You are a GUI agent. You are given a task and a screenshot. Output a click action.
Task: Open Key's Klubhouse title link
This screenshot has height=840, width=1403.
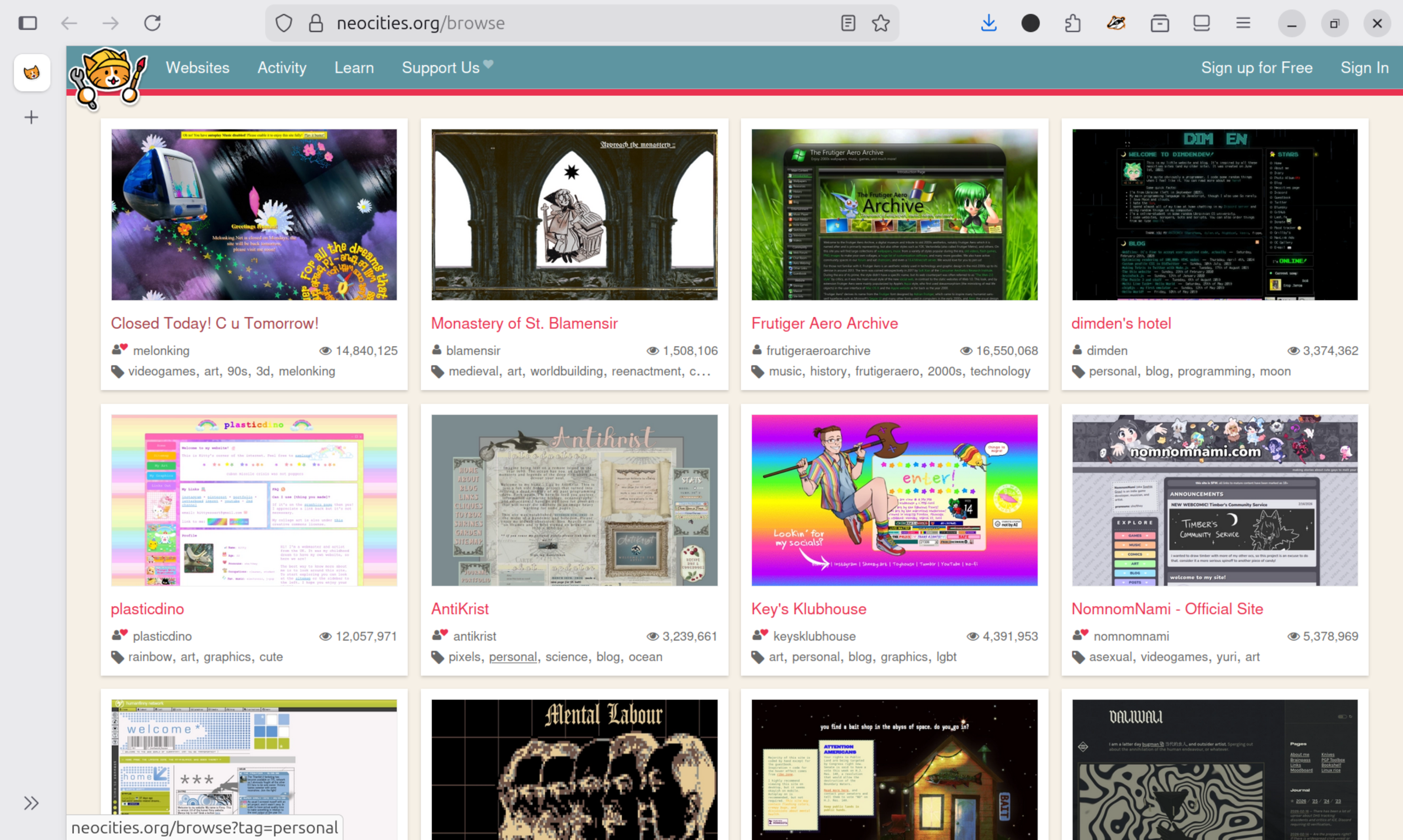[x=808, y=609]
